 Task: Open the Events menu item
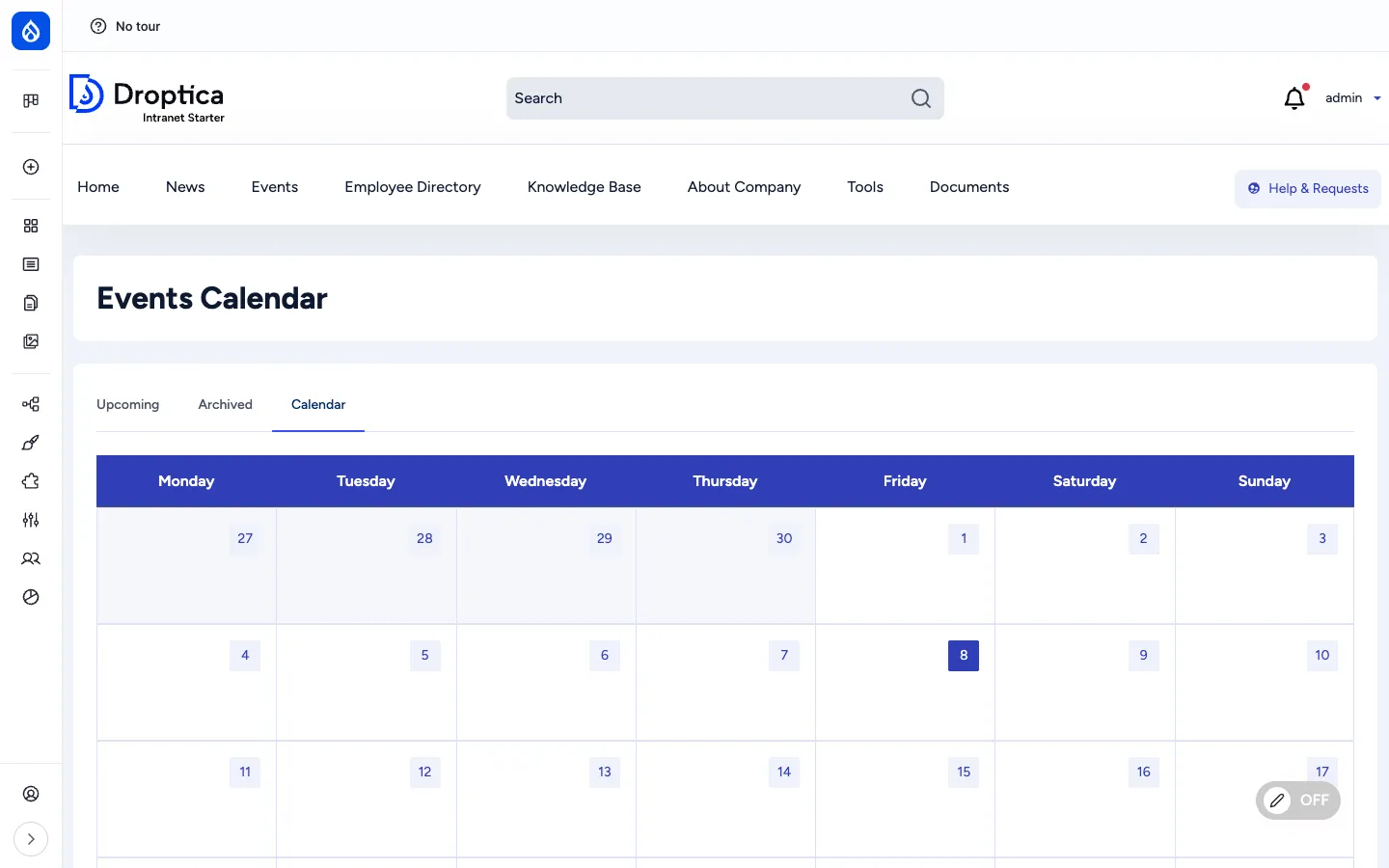[x=275, y=187]
